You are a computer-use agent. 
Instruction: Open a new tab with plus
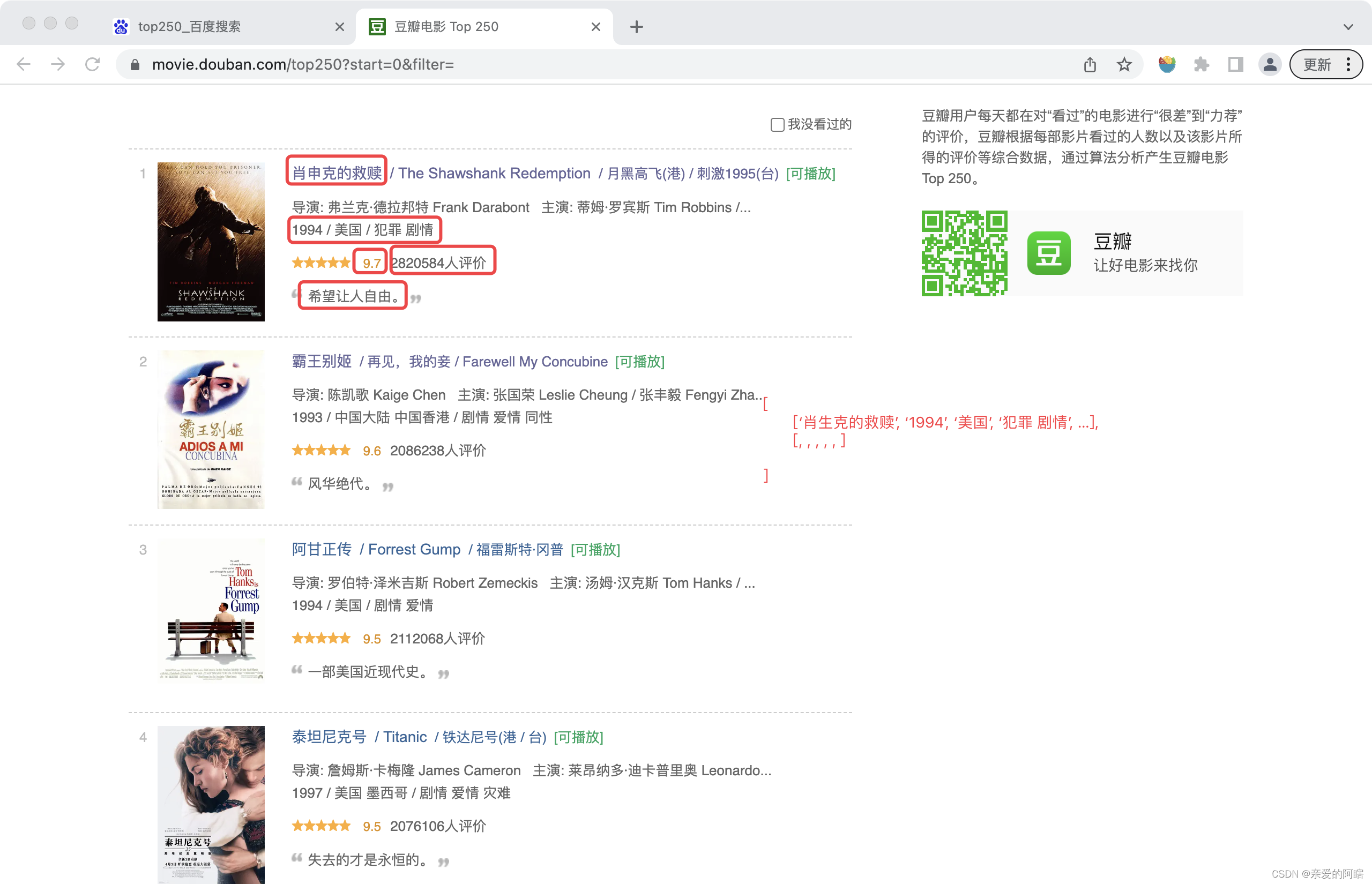pyautogui.click(x=636, y=27)
